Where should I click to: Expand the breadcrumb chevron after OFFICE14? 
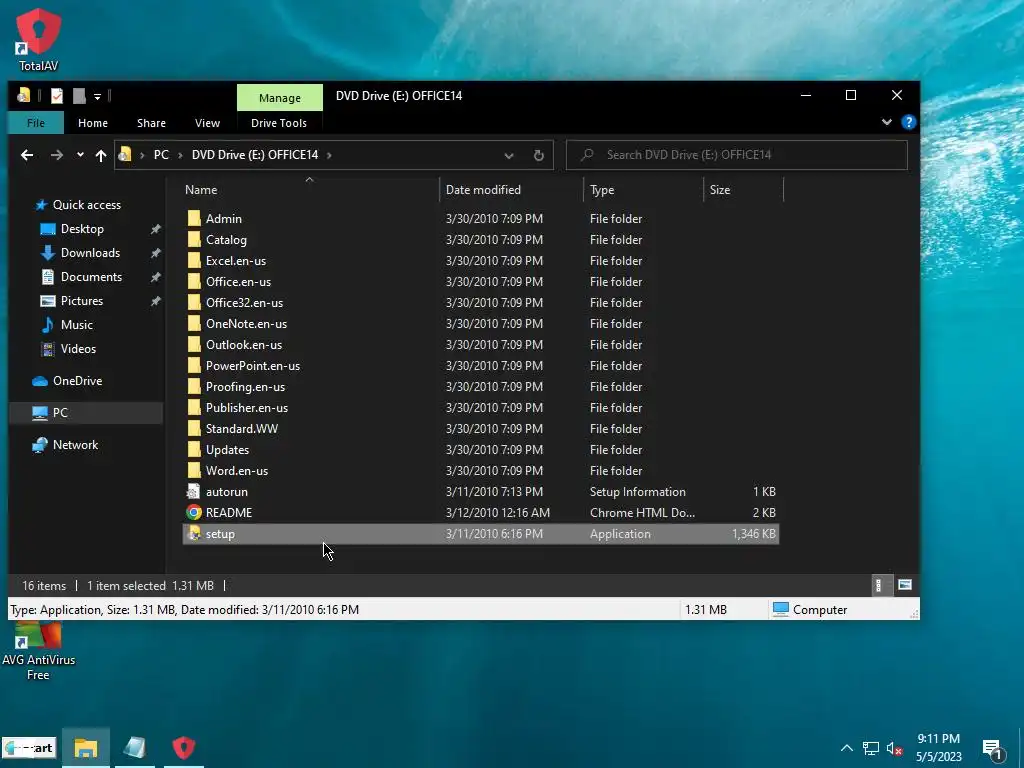[329, 155]
